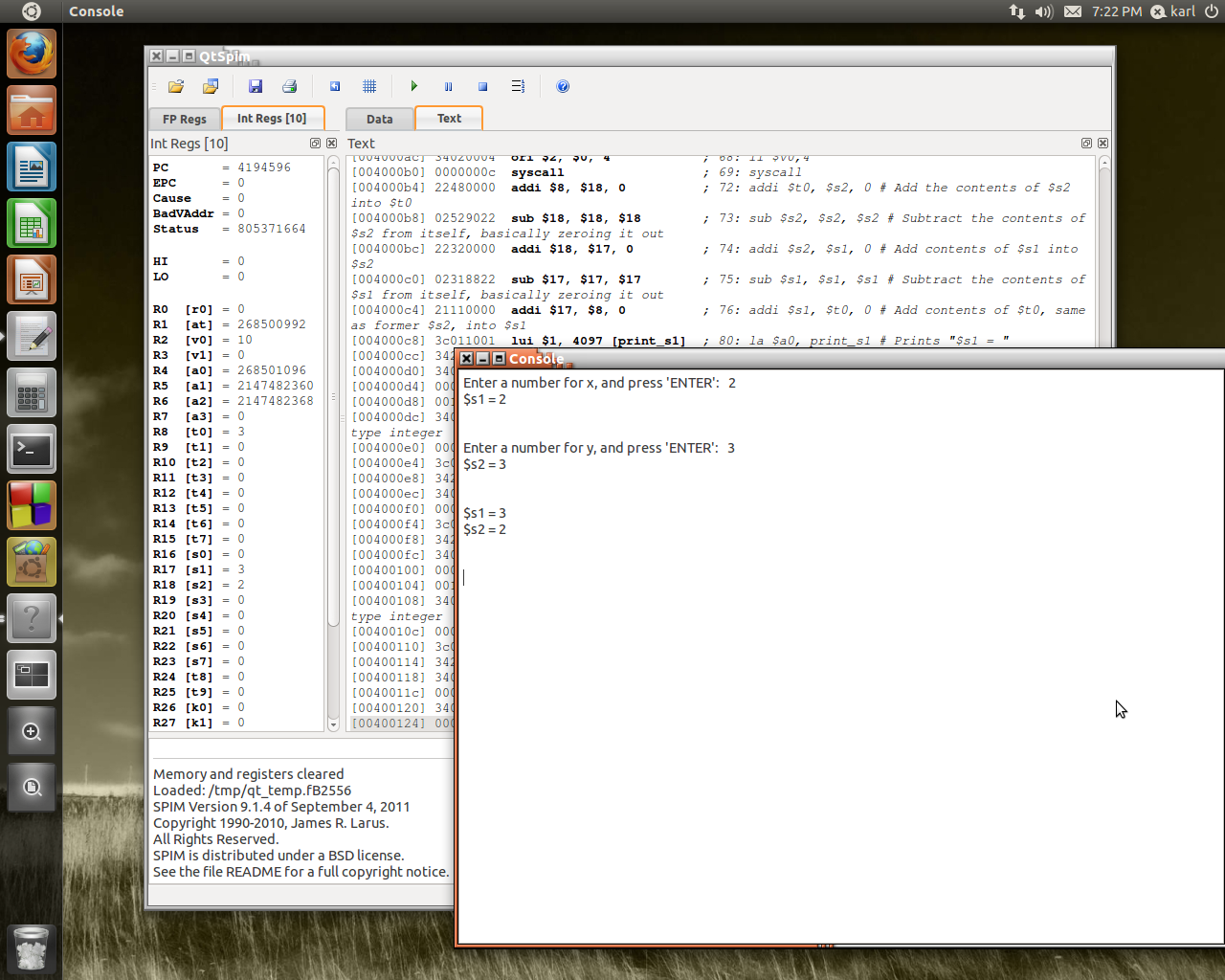This screenshot has height=980, width=1225.
Task: Open the power session menu icon
Action: click(1212, 11)
